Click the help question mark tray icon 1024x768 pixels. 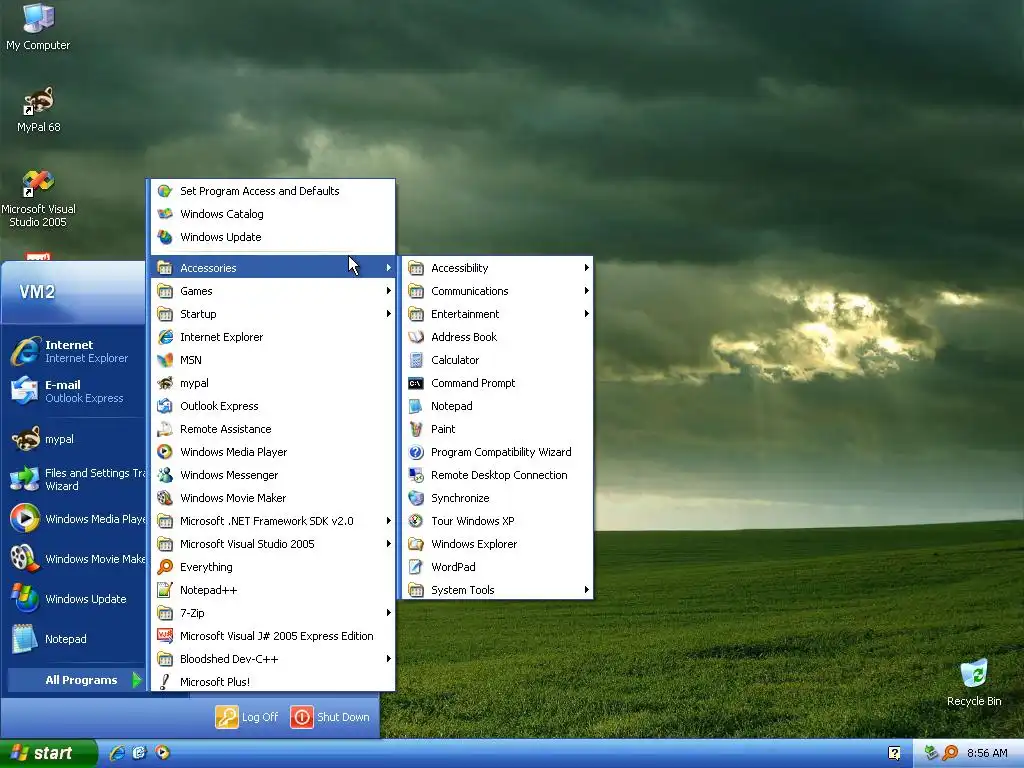coord(894,754)
